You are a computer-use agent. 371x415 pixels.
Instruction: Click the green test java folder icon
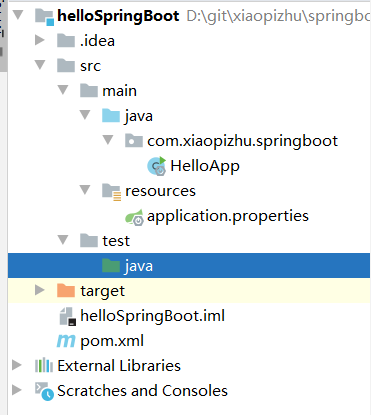[x=111, y=266]
